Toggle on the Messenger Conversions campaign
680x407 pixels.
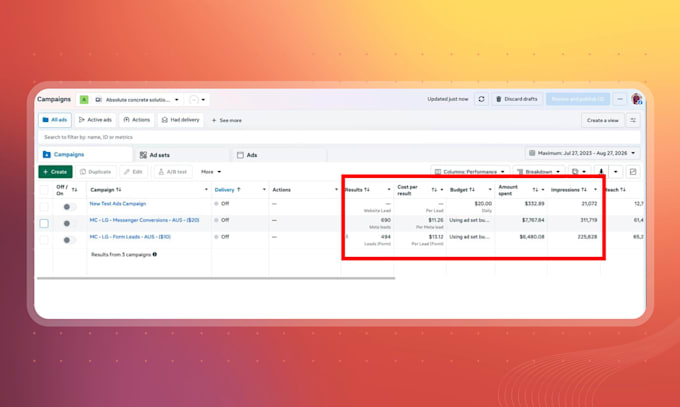click(69, 223)
